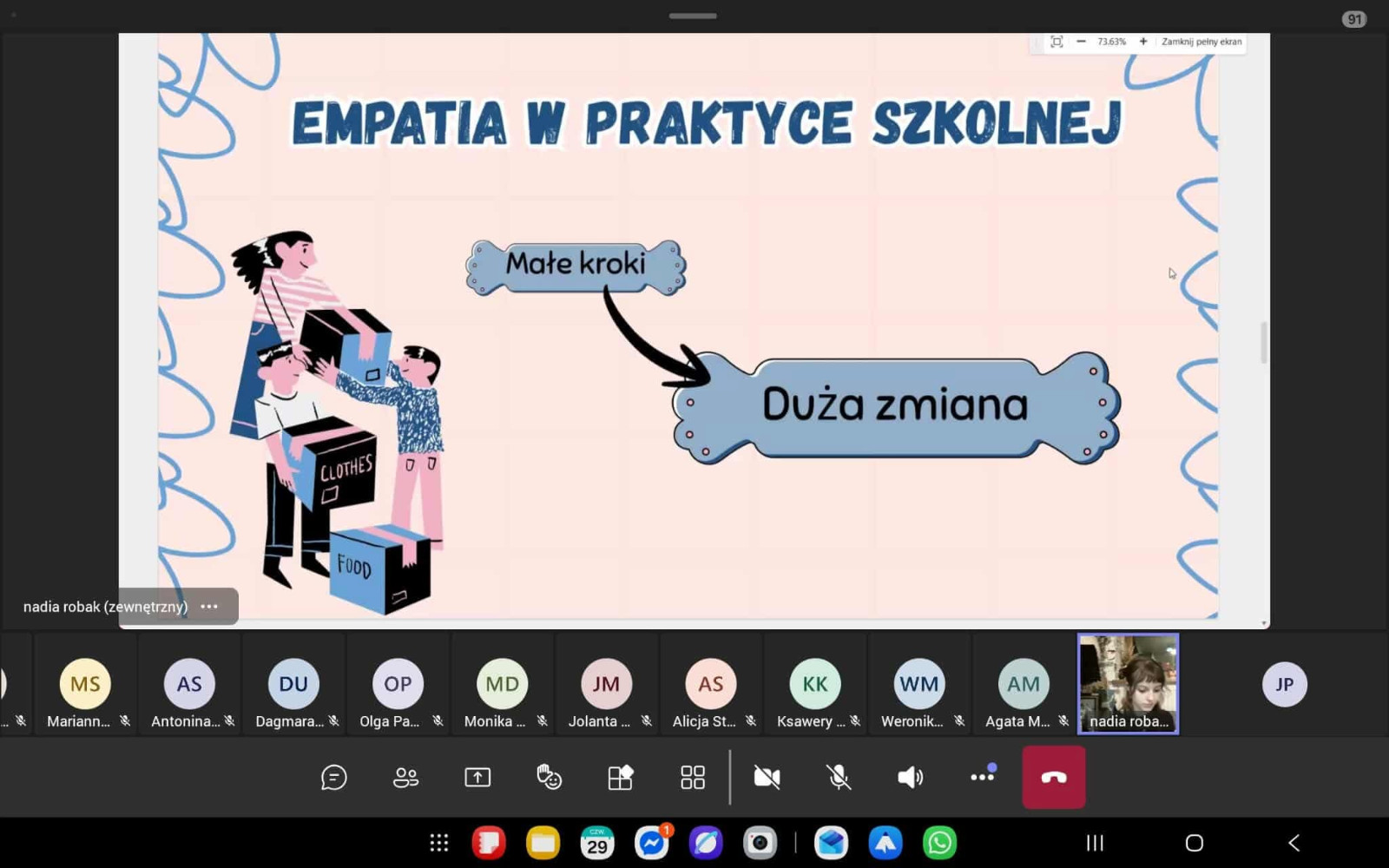This screenshot has width=1389, height=868.
Task: Open the meeting chat panel
Action: 334,777
